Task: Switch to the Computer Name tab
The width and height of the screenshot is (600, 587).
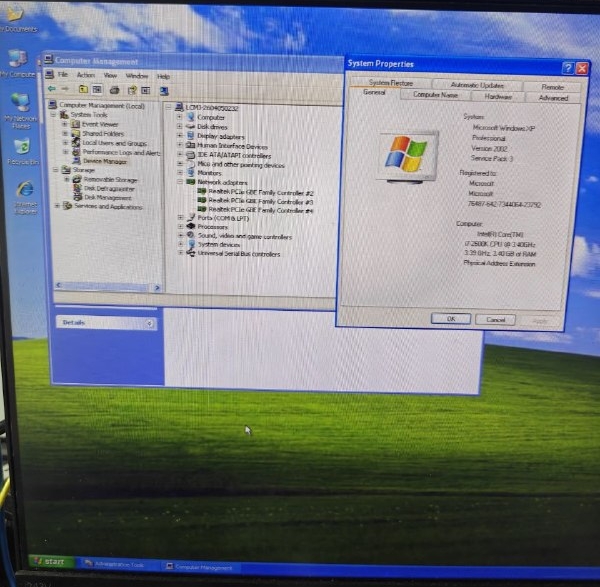Action: (435, 95)
